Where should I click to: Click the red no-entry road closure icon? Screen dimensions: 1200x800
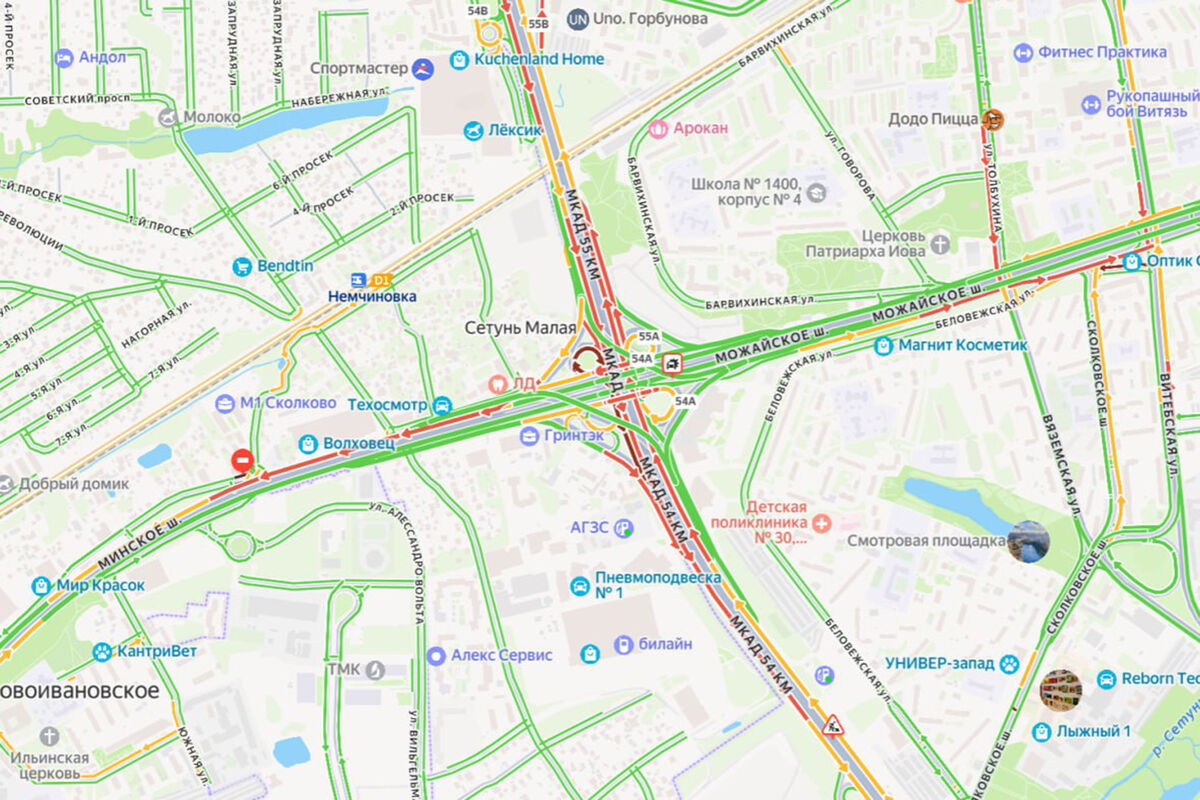242,461
